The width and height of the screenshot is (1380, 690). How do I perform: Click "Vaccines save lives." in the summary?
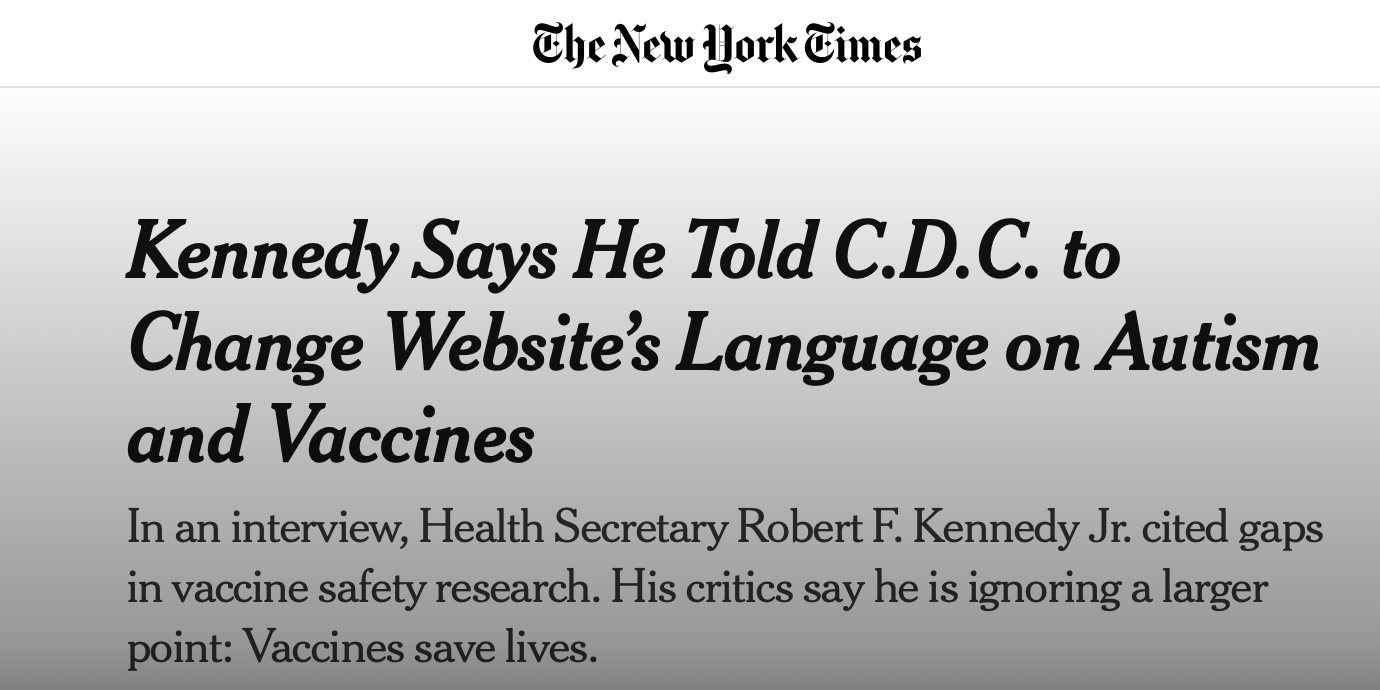click(x=420, y=648)
